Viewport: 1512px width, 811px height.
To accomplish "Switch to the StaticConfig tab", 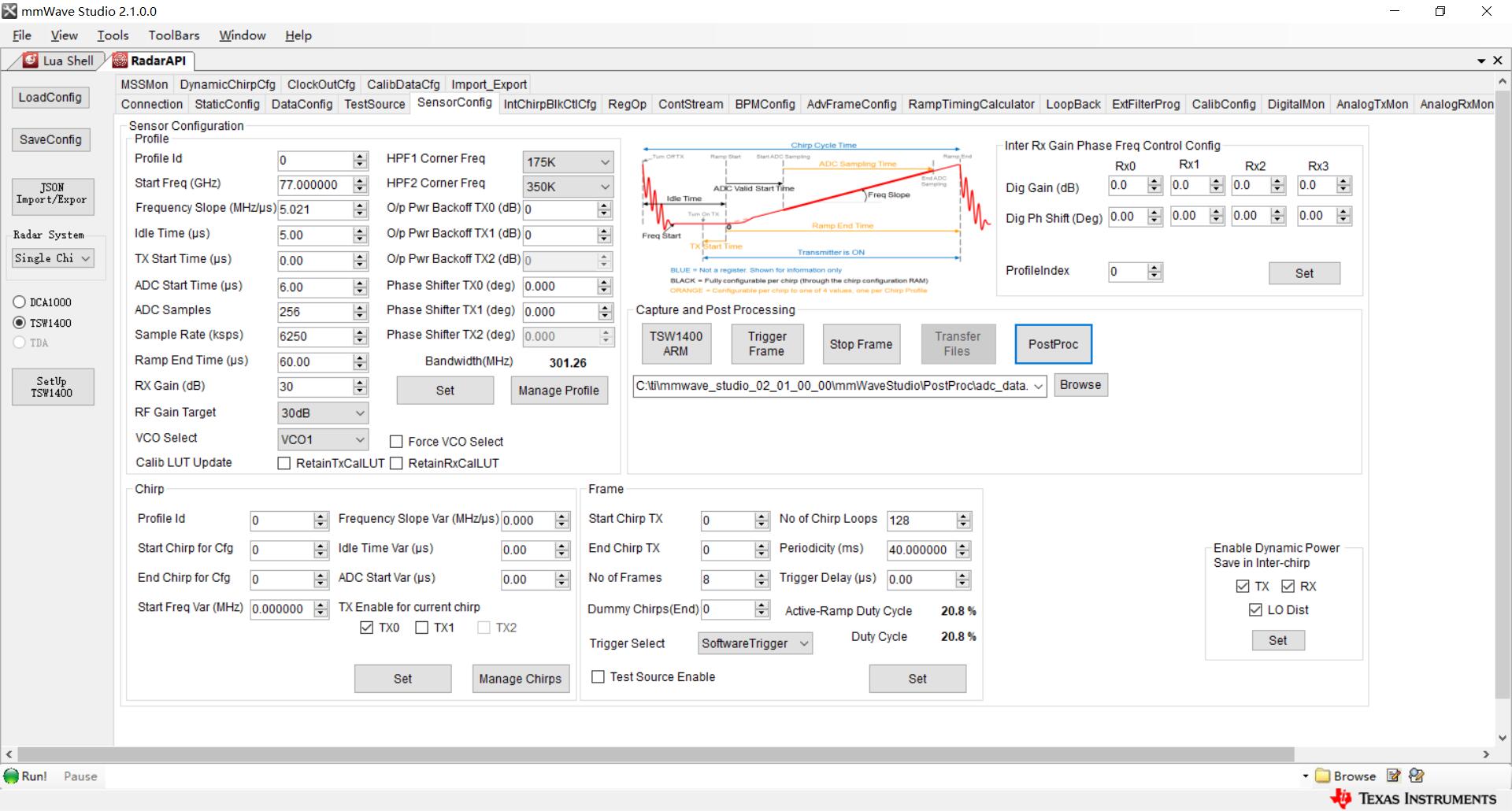I will click(x=227, y=104).
